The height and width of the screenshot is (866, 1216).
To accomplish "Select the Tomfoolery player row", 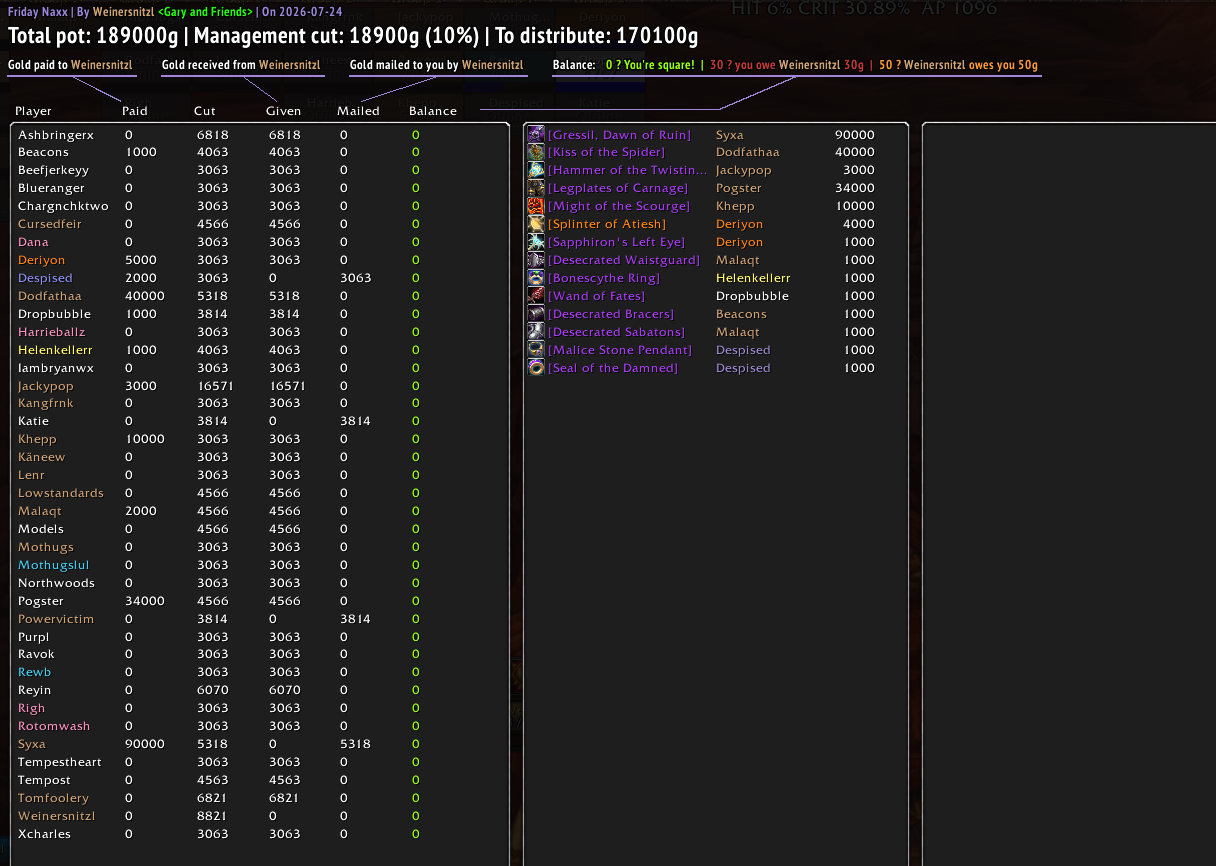I will (260, 799).
